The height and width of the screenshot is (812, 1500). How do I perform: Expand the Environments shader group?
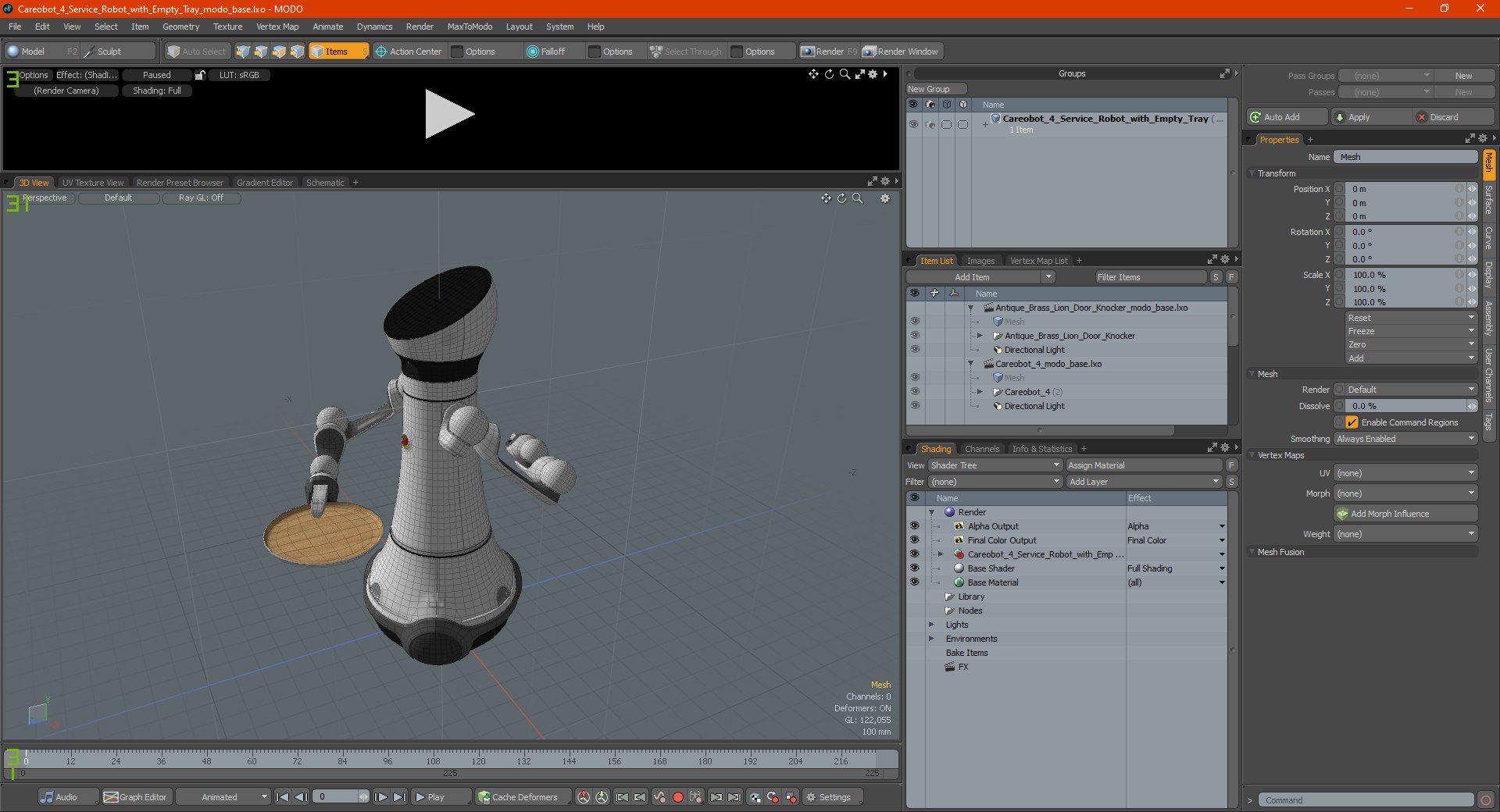click(x=932, y=639)
